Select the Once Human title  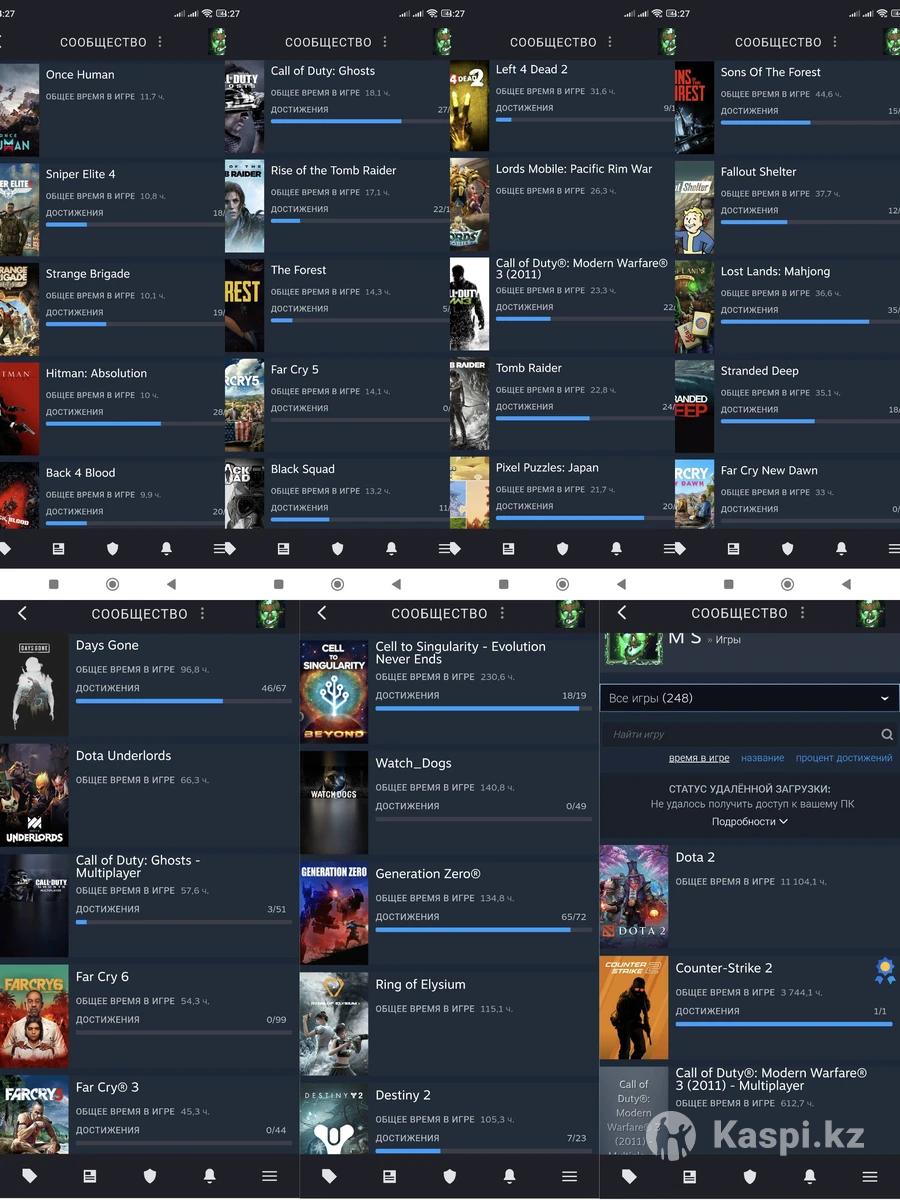pyautogui.click(x=80, y=75)
